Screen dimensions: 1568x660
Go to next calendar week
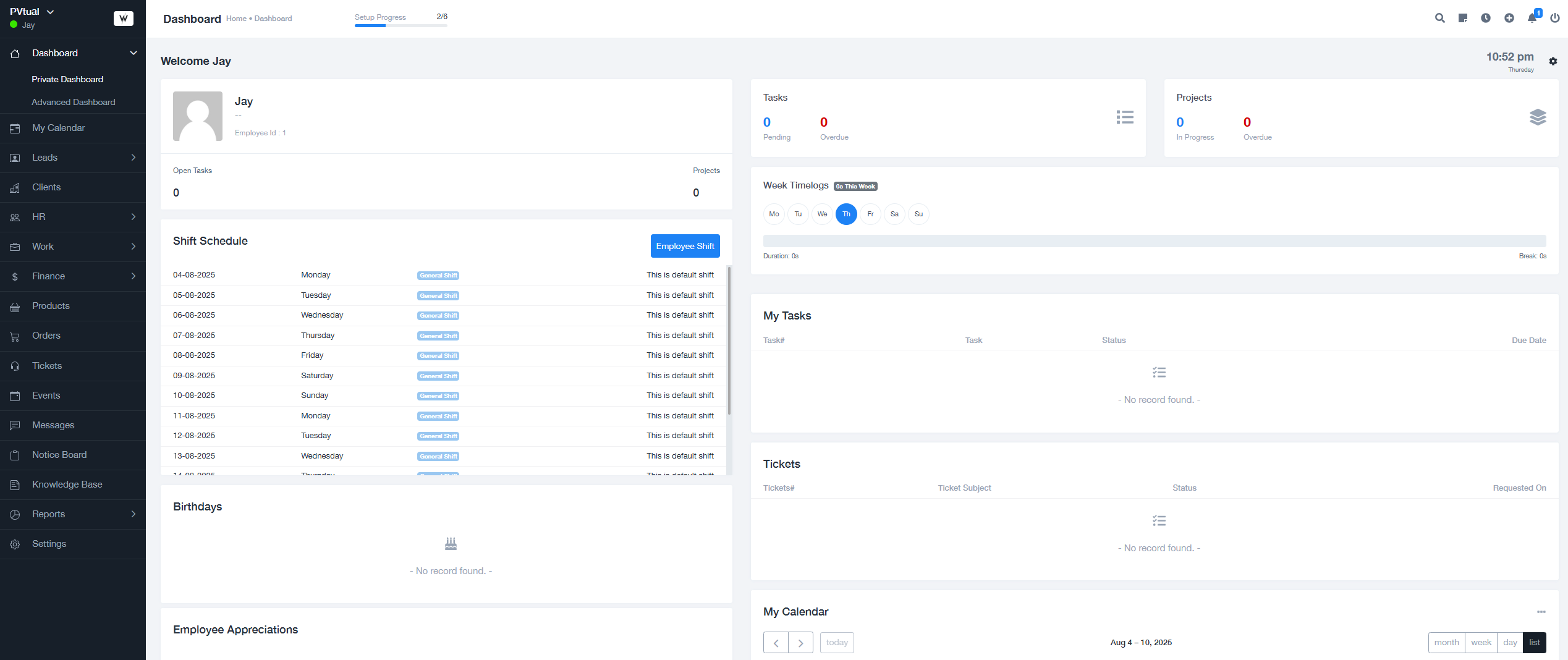pos(800,643)
